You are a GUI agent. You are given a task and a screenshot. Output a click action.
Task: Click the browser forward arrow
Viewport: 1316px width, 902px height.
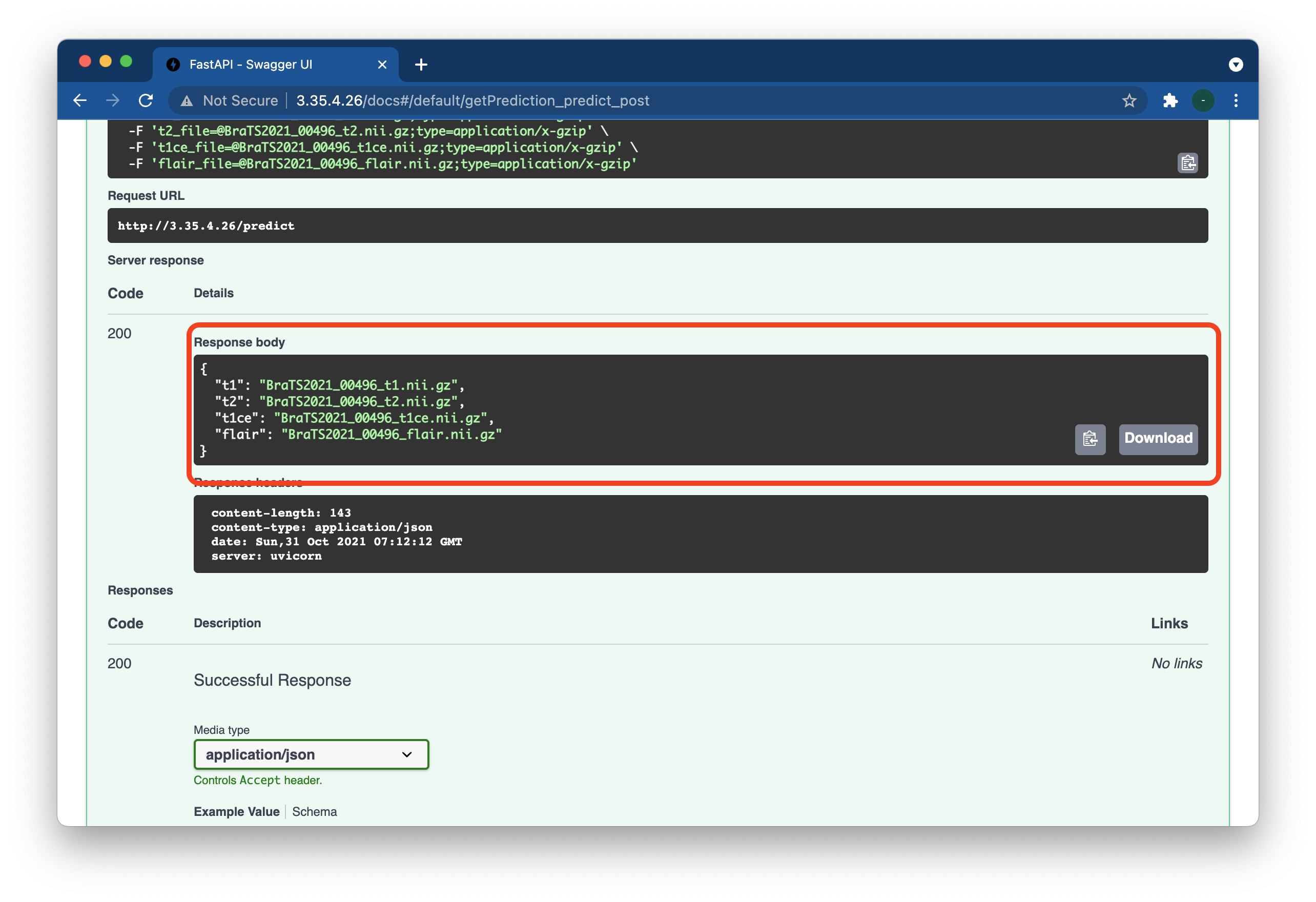(x=113, y=101)
